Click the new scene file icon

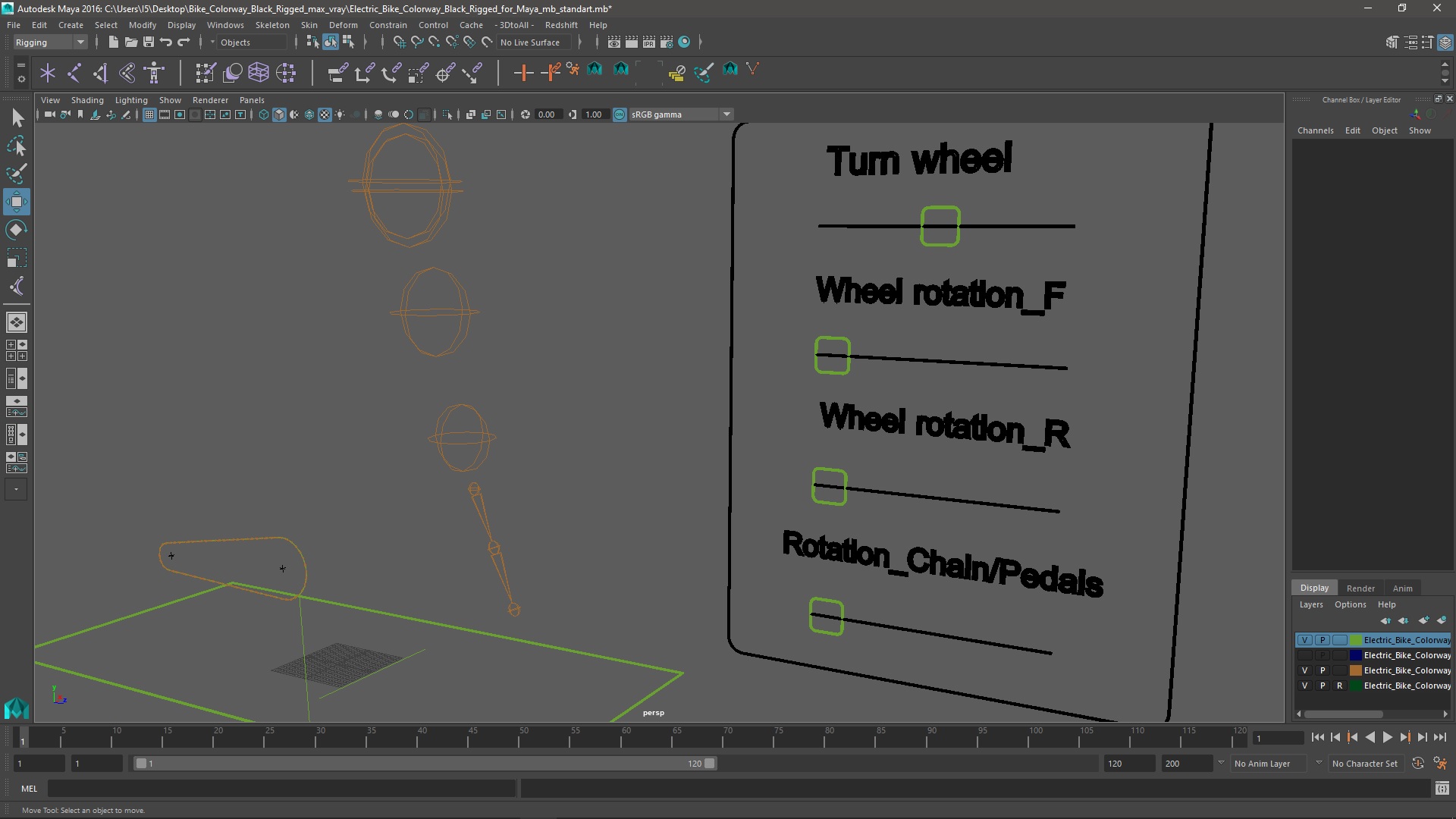[x=113, y=42]
